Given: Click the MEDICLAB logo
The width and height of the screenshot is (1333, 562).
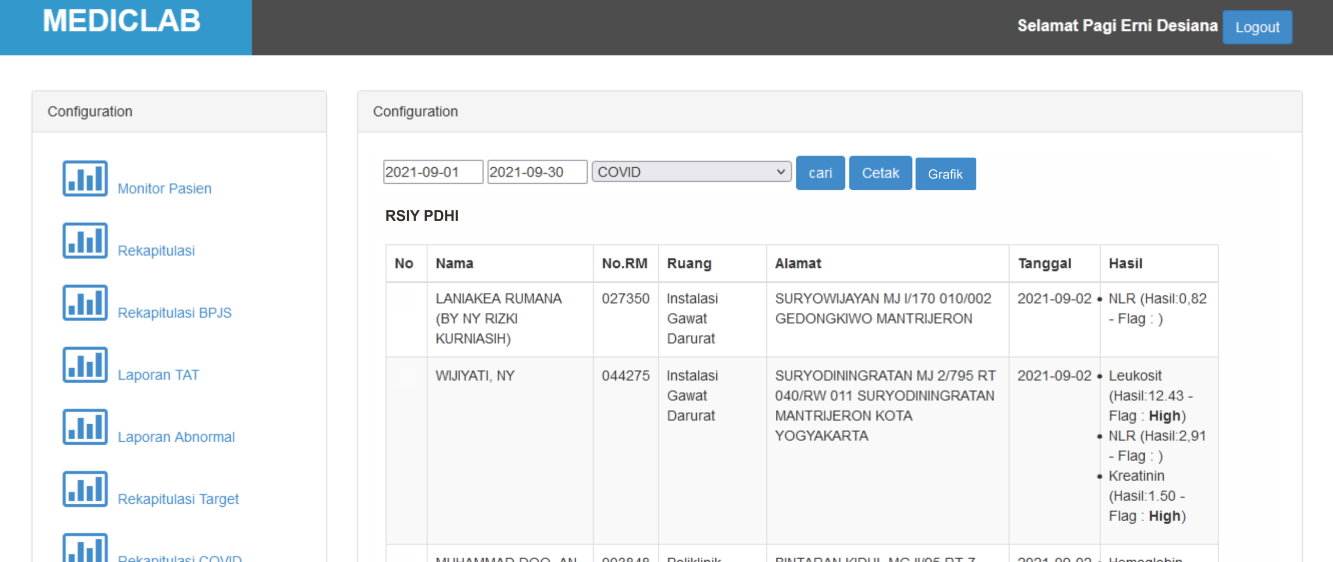Looking at the screenshot, I should (x=121, y=21).
